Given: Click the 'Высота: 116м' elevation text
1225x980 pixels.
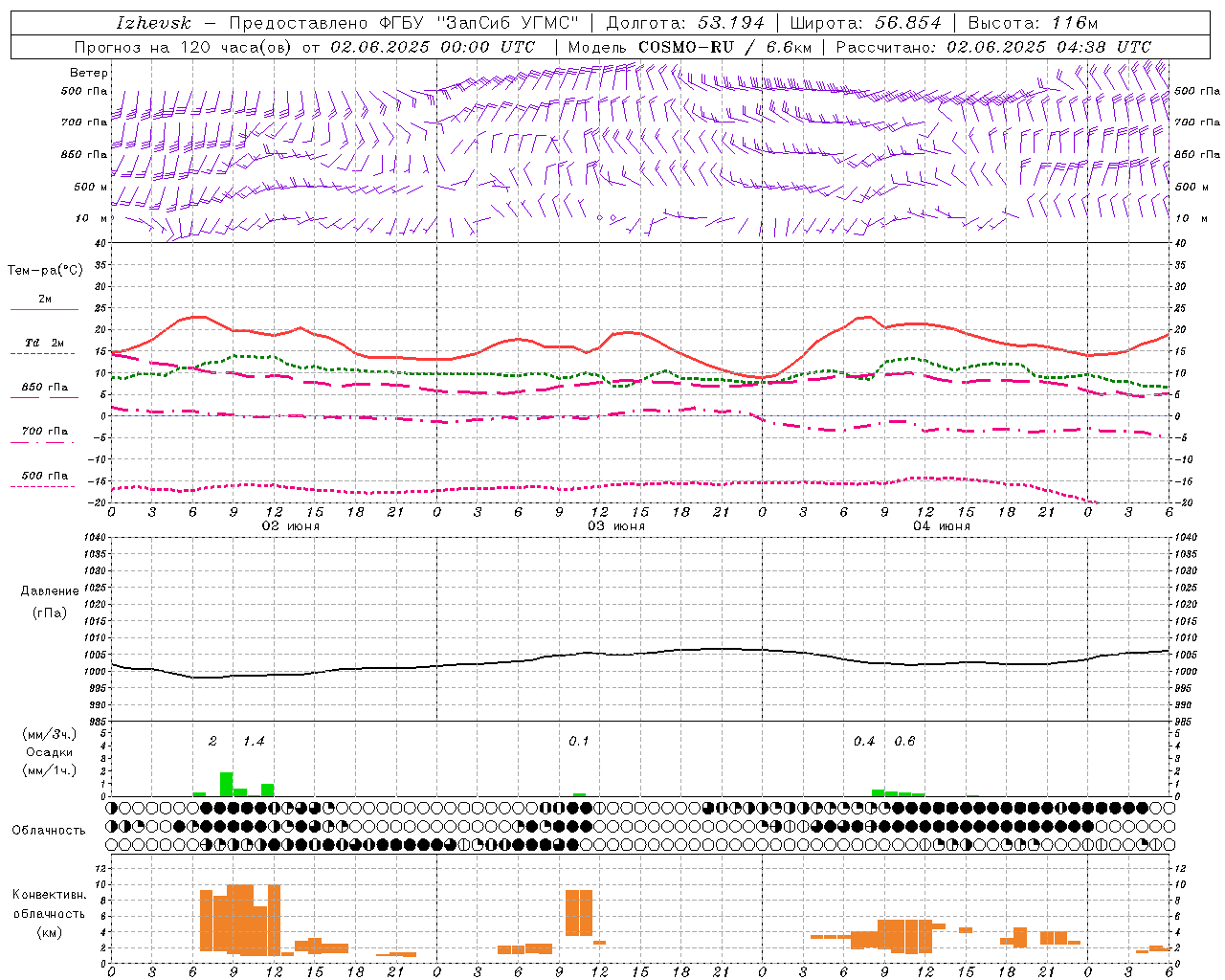Looking at the screenshot, I should 1033,23.
